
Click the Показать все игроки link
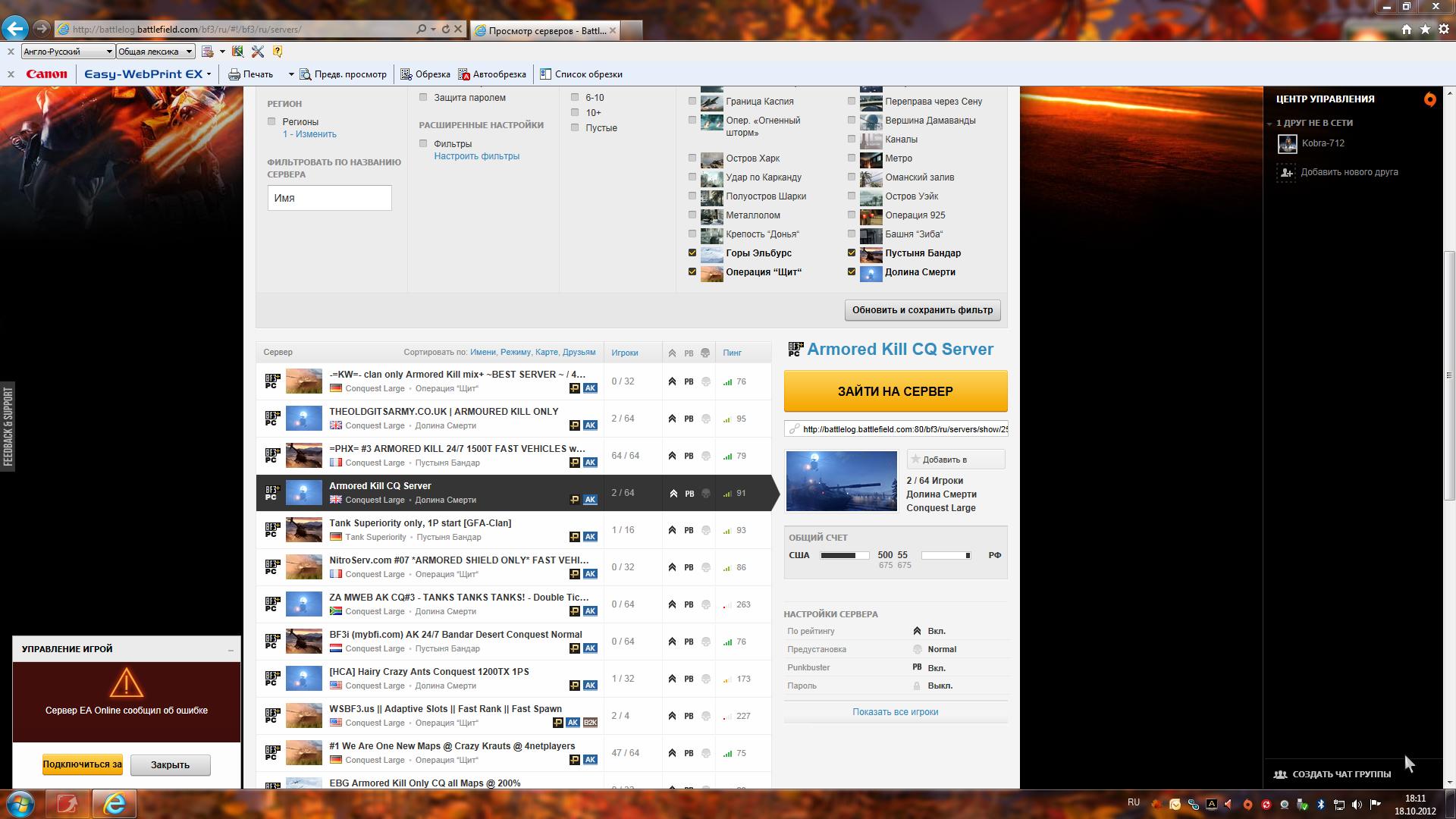click(895, 712)
